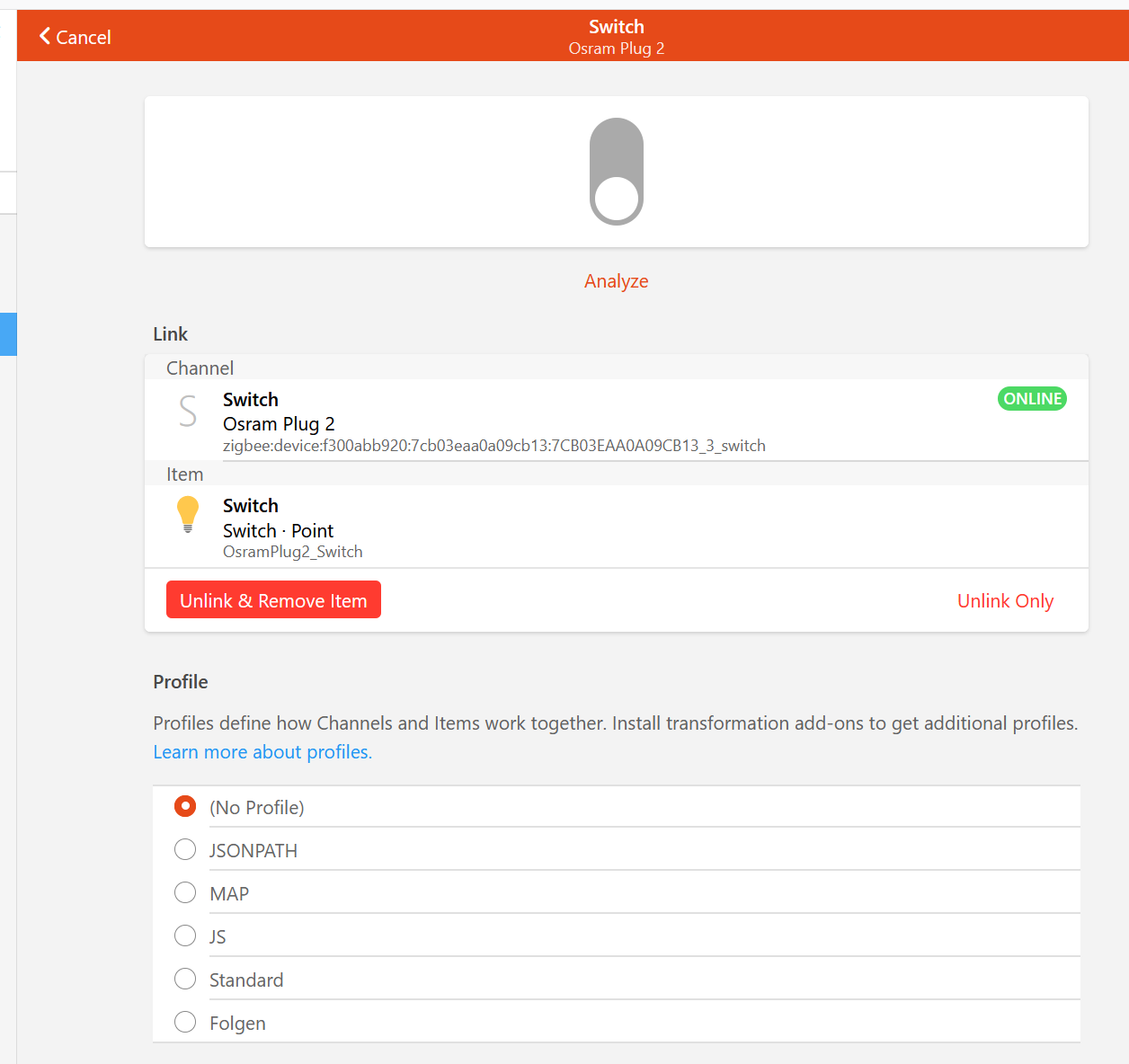Click the Analyze link

(616, 281)
